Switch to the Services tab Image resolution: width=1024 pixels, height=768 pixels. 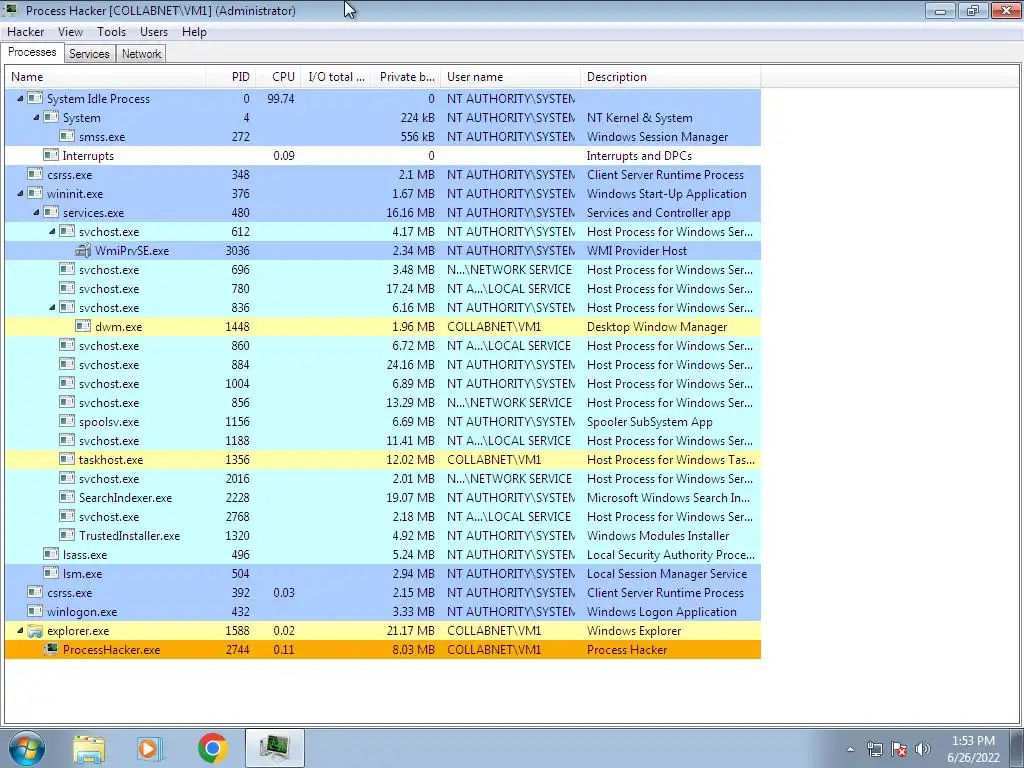click(89, 54)
